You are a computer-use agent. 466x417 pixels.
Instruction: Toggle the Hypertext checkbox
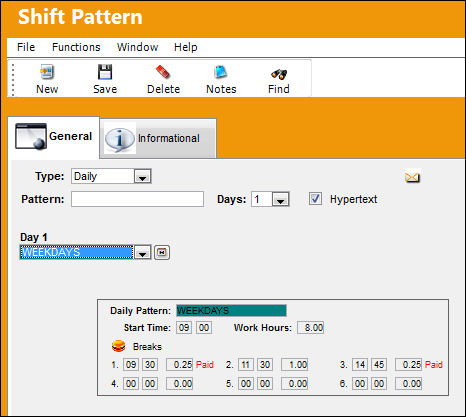point(315,199)
